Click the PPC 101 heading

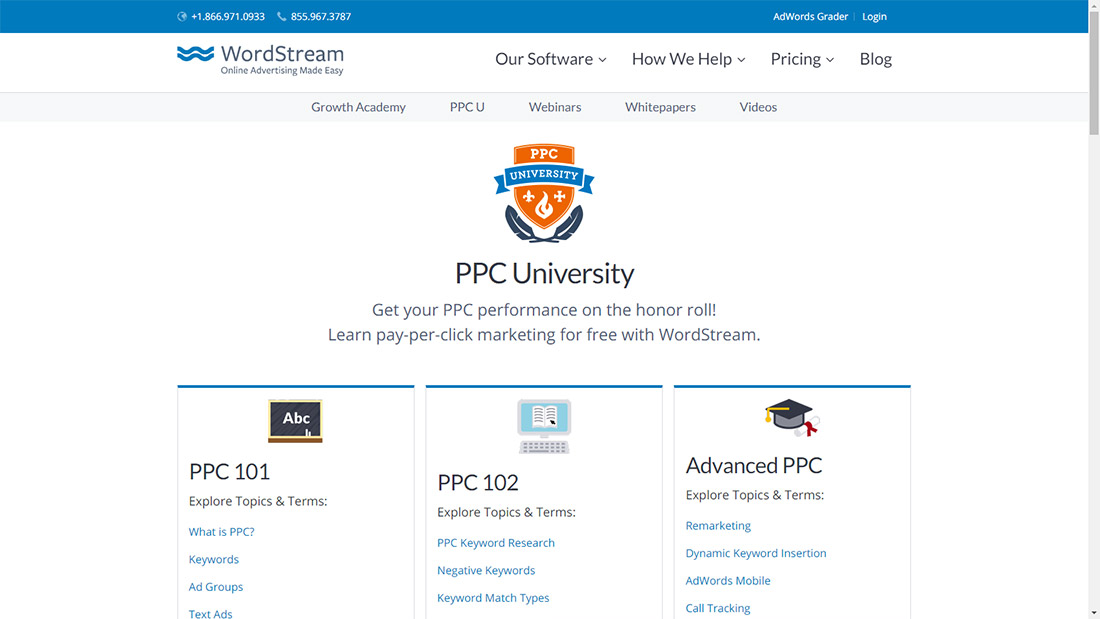click(229, 472)
